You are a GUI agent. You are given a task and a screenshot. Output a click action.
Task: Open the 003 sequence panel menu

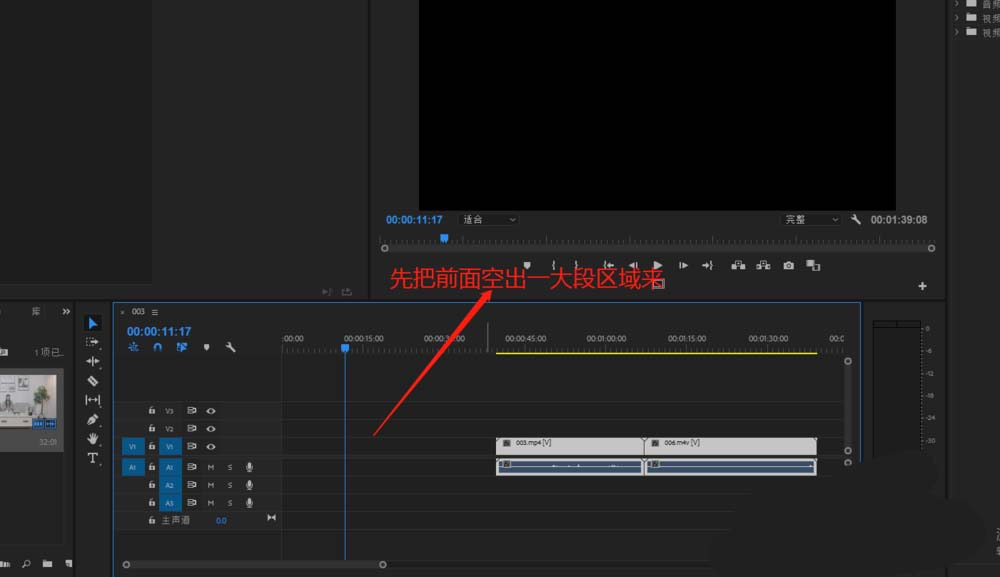155,312
